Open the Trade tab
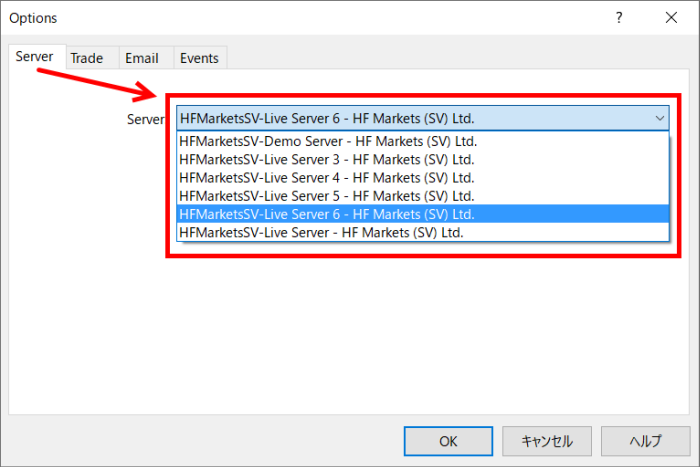 click(87, 58)
